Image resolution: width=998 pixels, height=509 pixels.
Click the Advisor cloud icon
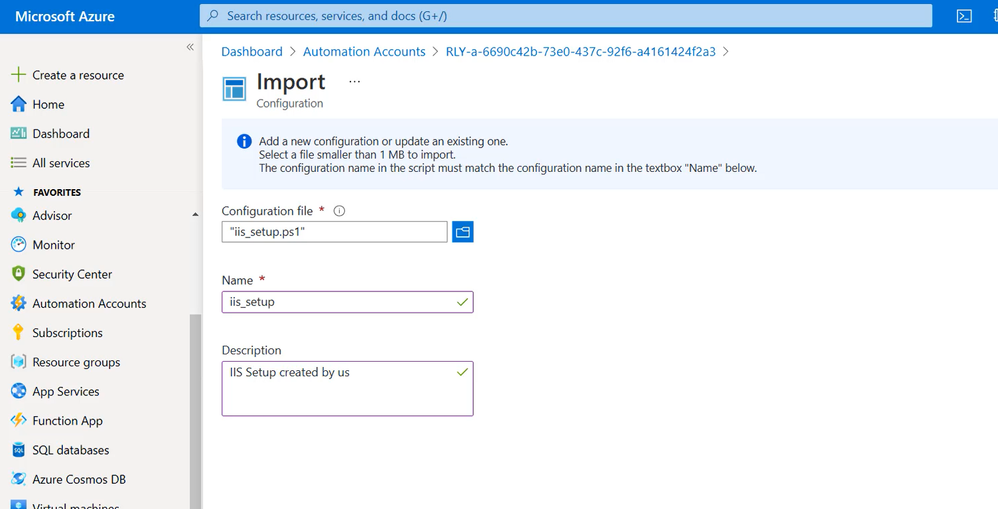[x=18, y=215]
